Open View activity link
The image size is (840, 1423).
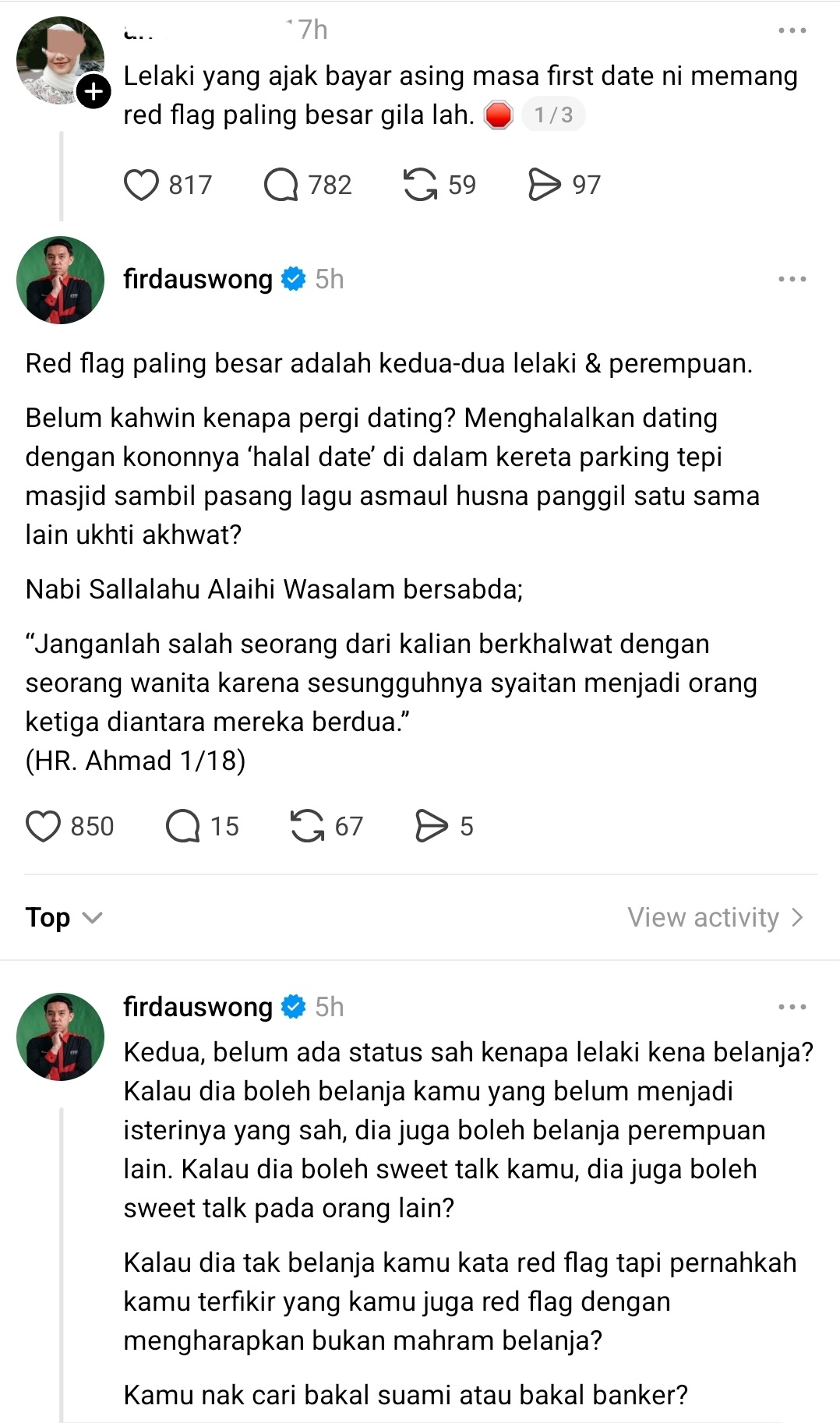(715, 917)
